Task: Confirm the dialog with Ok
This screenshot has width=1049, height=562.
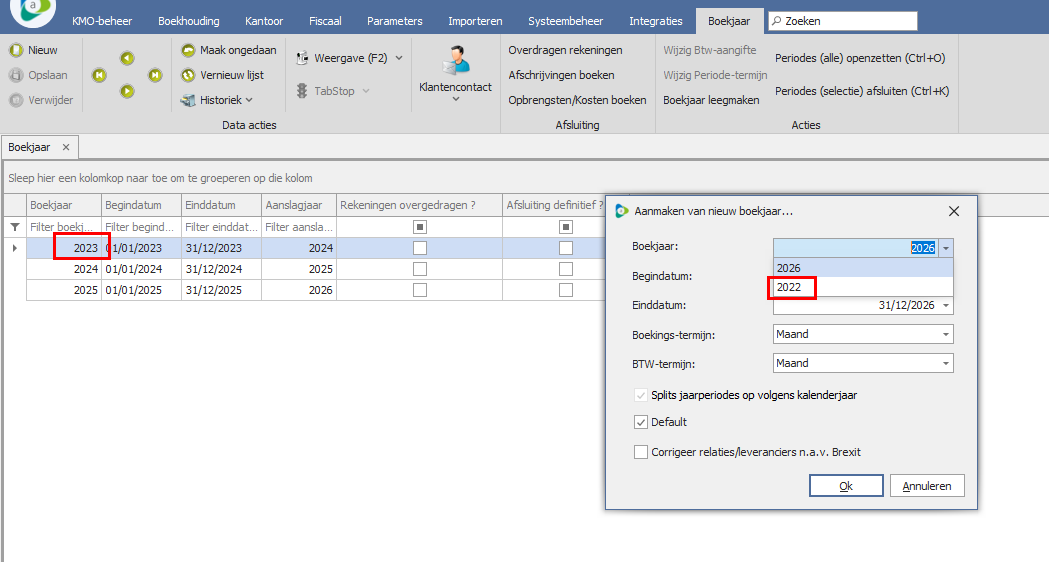Action: click(x=845, y=486)
